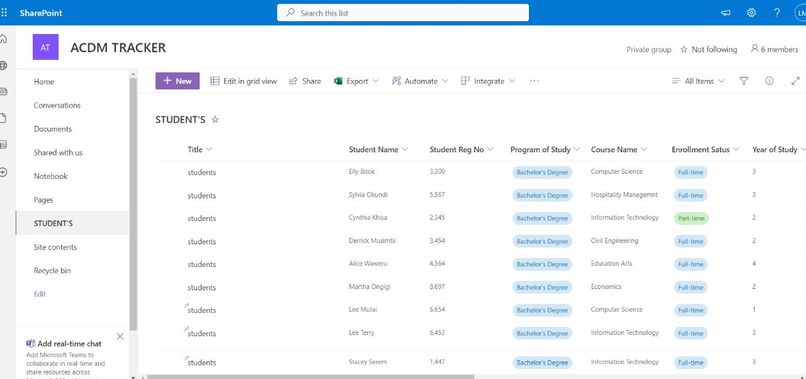The image size is (806, 379).
Task: Click the globe icon in left rail
Action: [3, 65]
